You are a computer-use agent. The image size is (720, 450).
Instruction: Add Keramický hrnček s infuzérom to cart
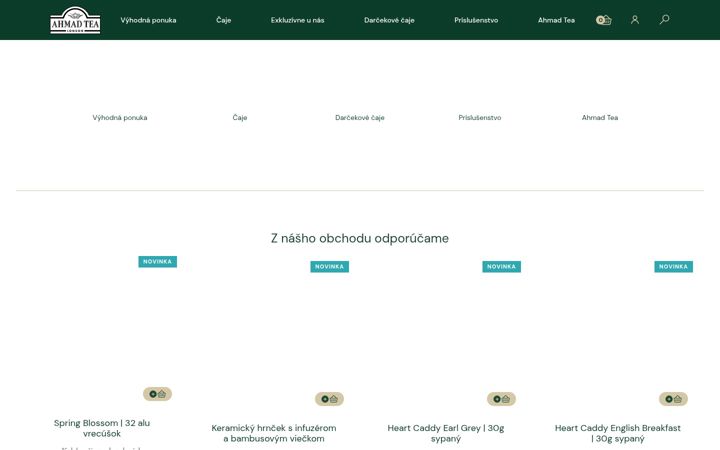coord(329,399)
